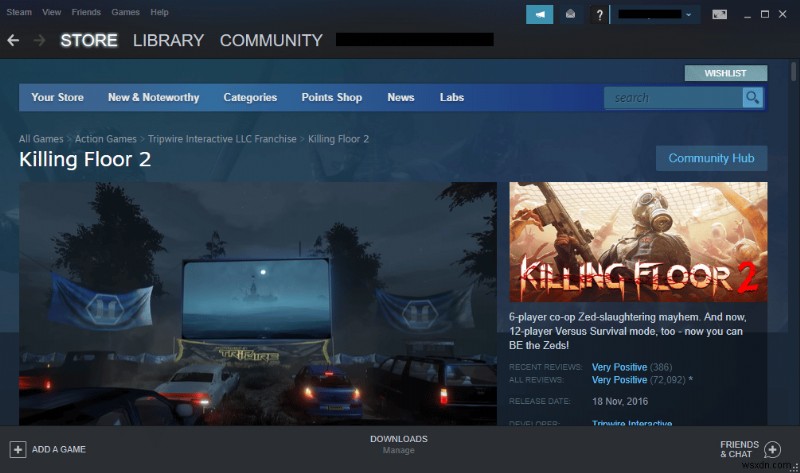Click the Killing Floor 2 page title
The height and width of the screenshot is (473, 800).
click(85, 160)
